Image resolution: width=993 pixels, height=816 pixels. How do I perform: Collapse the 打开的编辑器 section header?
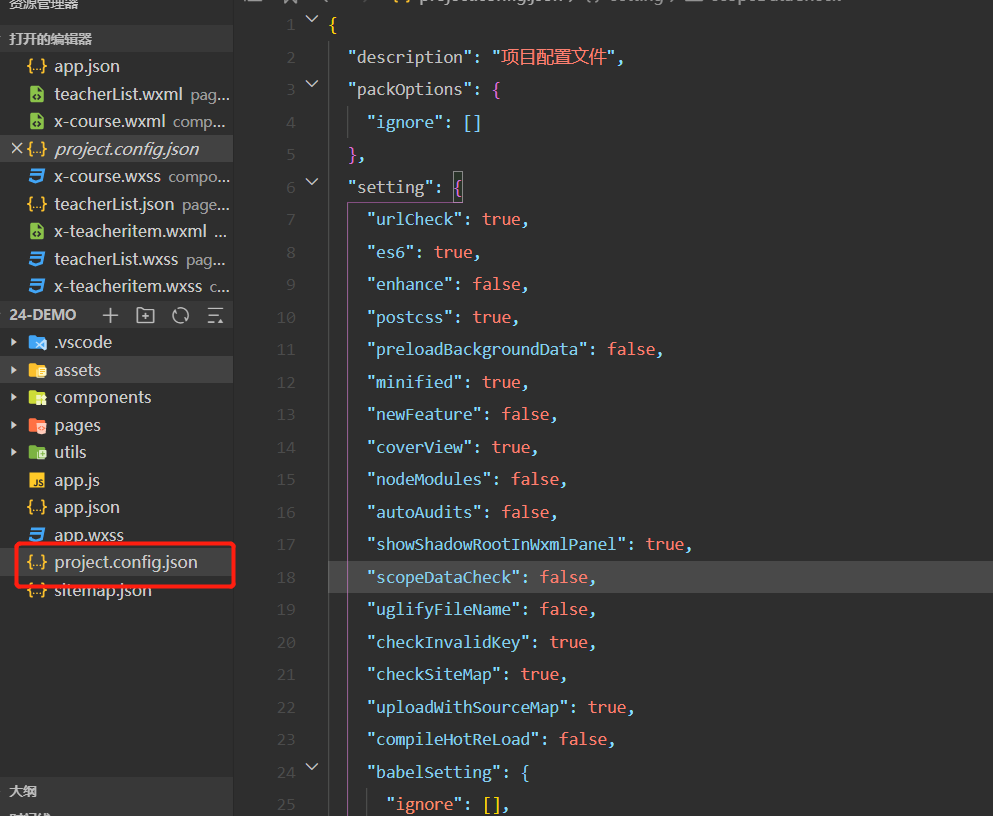click(x=117, y=39)
